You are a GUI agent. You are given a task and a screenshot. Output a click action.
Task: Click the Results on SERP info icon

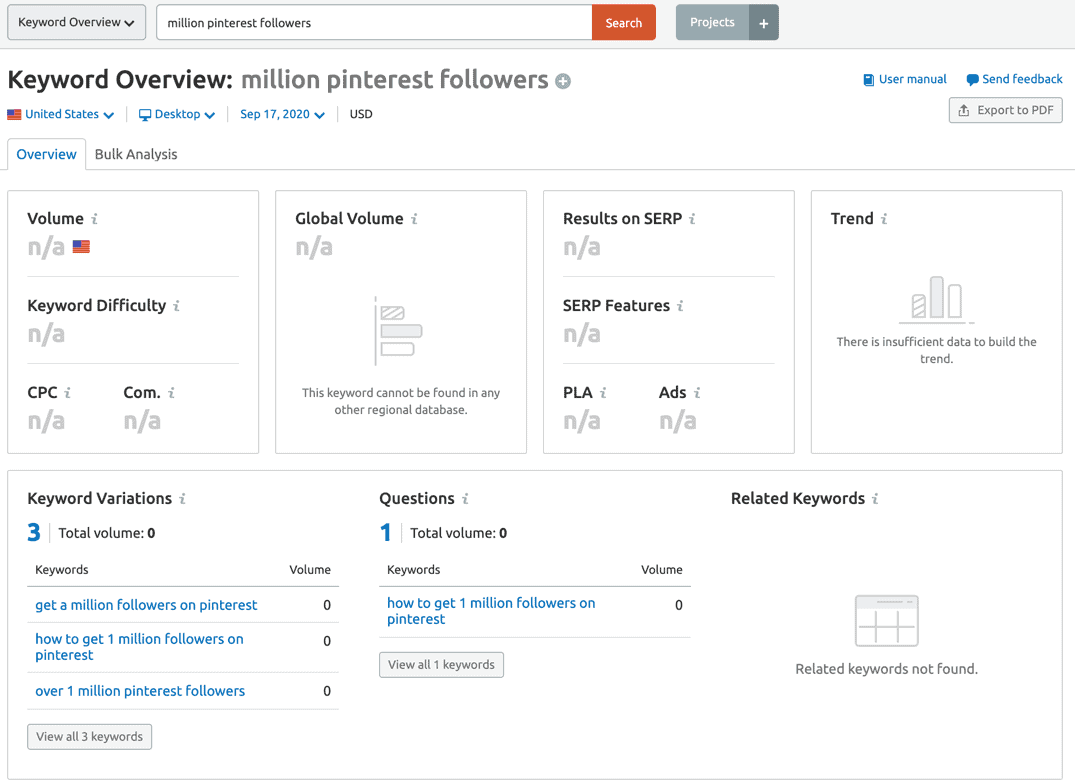[x=692, y=219]
